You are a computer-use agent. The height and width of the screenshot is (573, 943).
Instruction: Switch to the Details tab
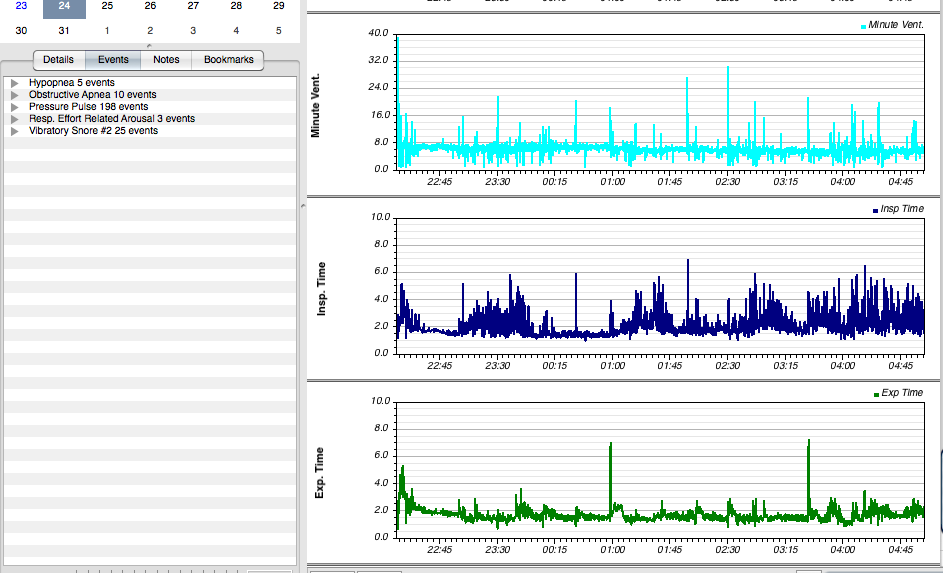58,60
